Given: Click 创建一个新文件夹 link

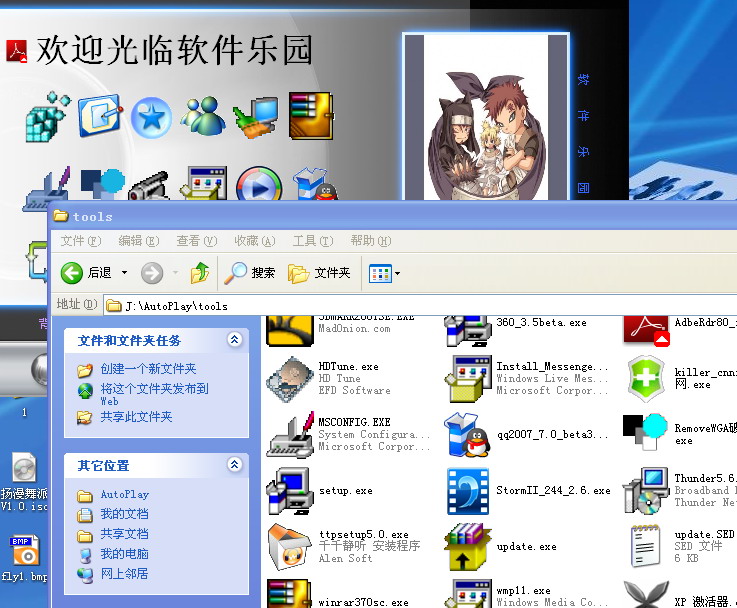Looking at the screenshot, I should click(x=148, y=369).
